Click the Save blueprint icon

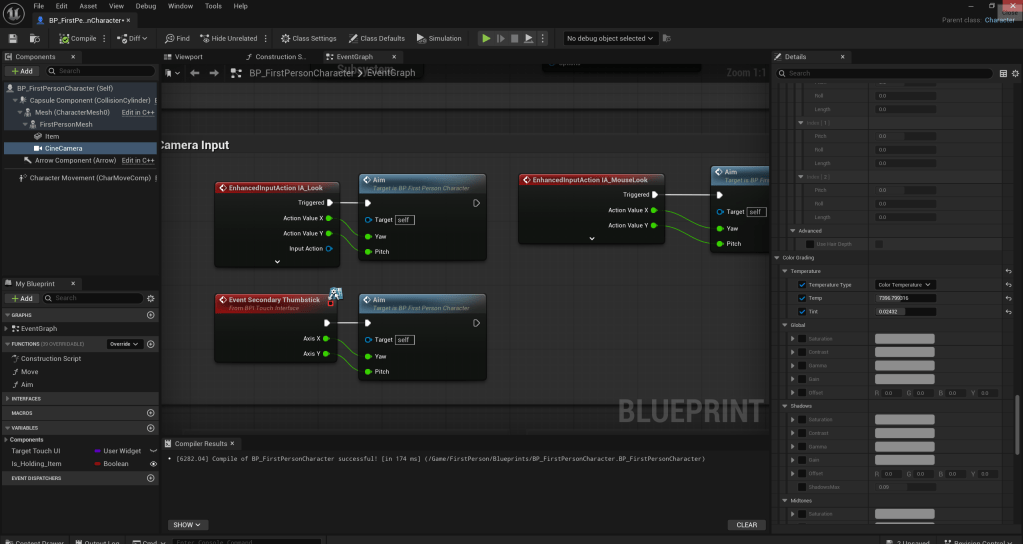click(x=13, y=39)
